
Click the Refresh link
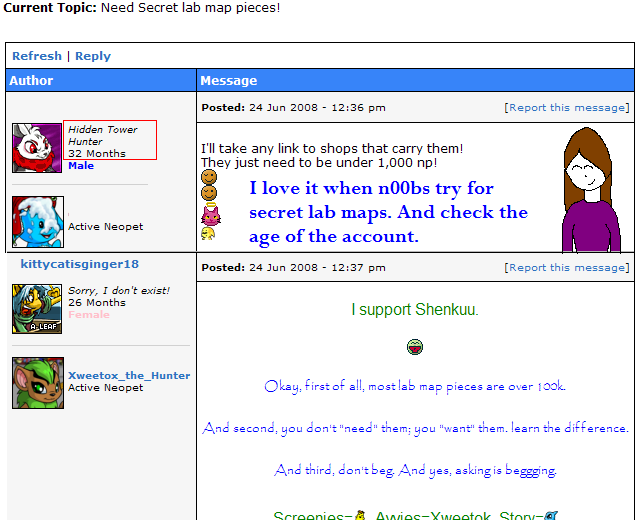click(37, 56)
